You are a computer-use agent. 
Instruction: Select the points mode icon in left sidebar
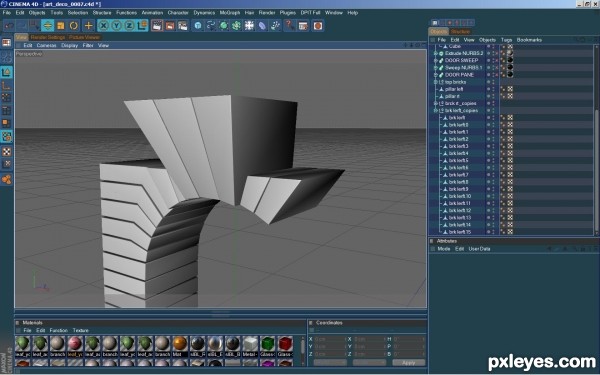point(7,98)
